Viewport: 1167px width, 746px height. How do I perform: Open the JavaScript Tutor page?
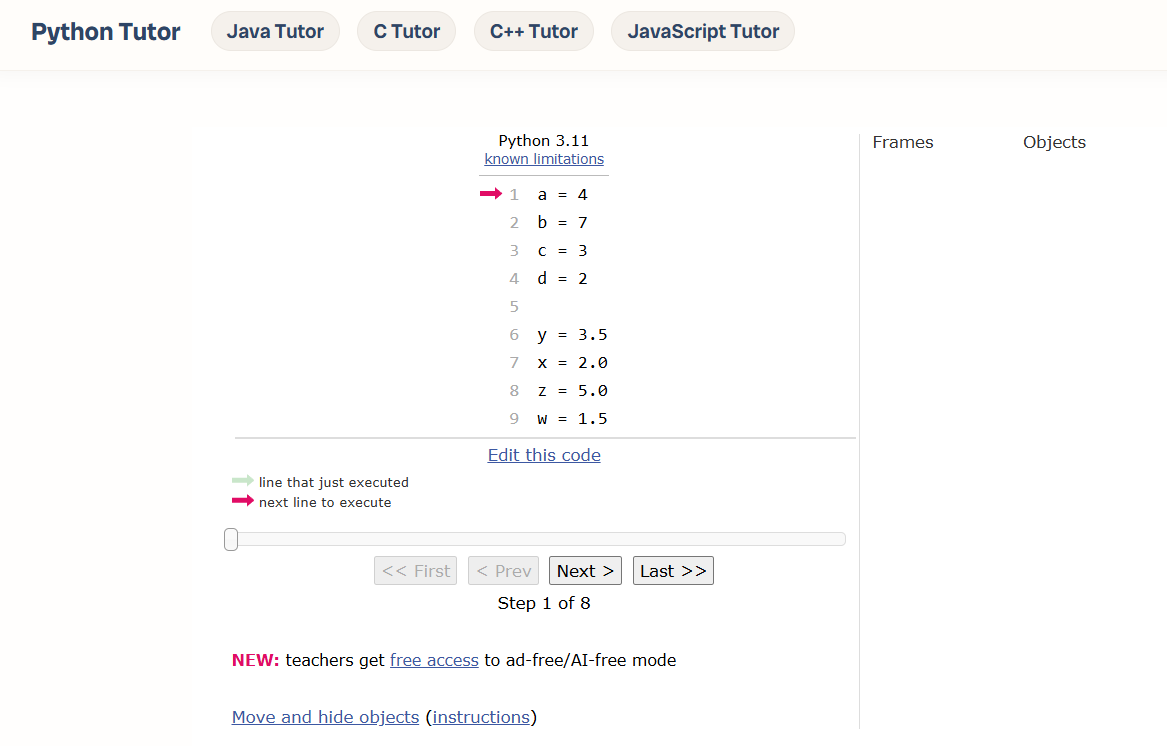pos(702,32)
